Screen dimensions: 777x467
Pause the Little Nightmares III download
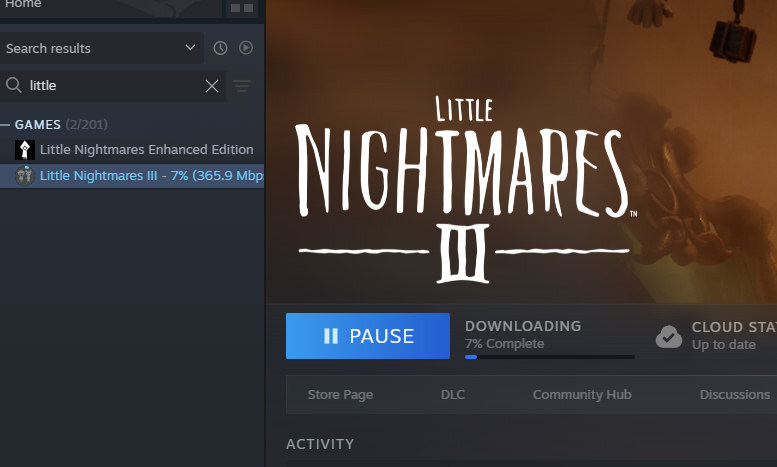click(x=368, y=336)
